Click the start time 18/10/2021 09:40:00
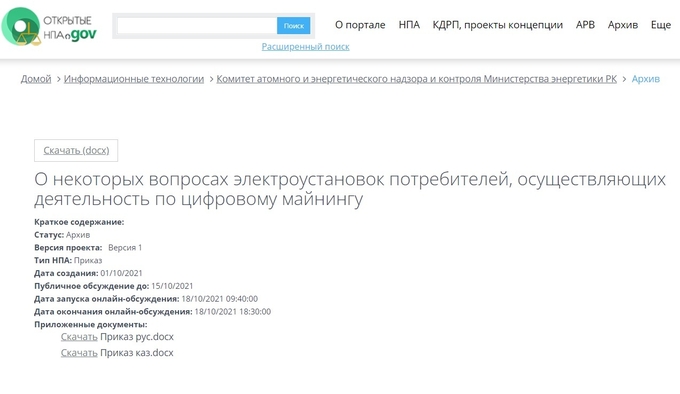Screen dimensions: 680x394 point(219,299)
